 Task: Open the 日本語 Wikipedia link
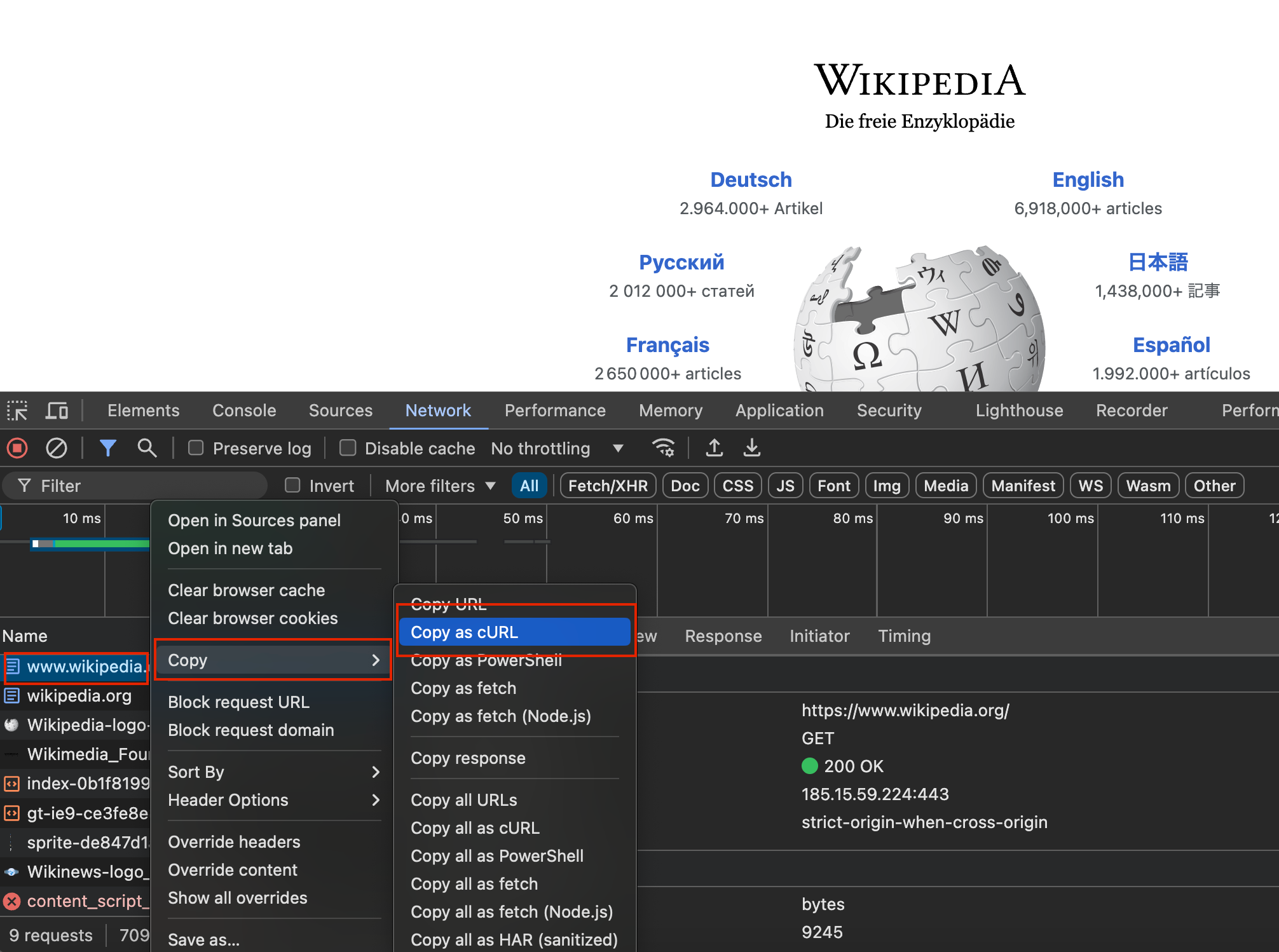point(1158,262)
